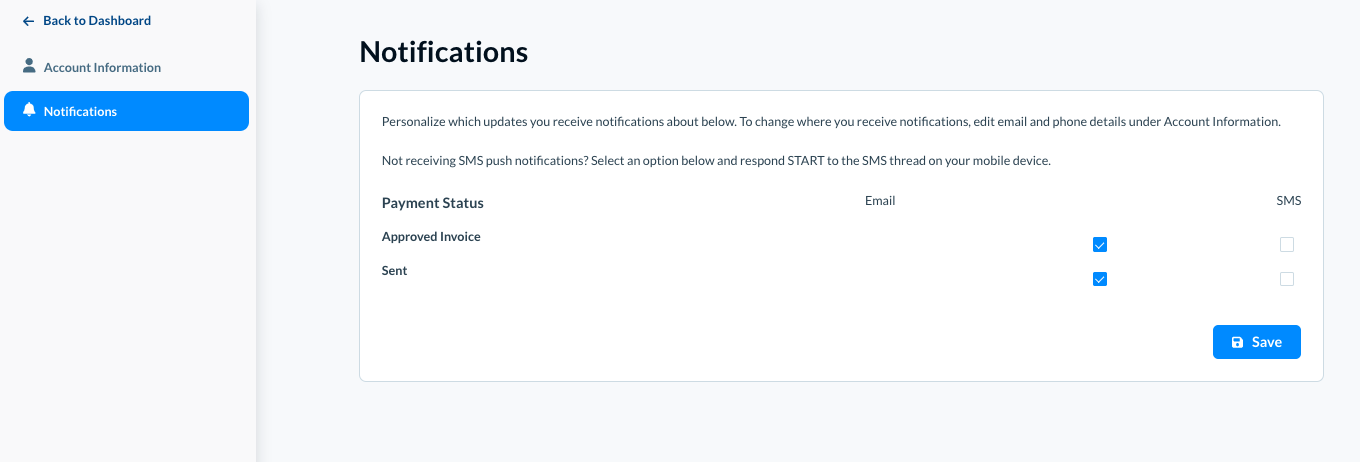
Task: Uncheck the Sent email notification checkbox
Action: 1100,279
